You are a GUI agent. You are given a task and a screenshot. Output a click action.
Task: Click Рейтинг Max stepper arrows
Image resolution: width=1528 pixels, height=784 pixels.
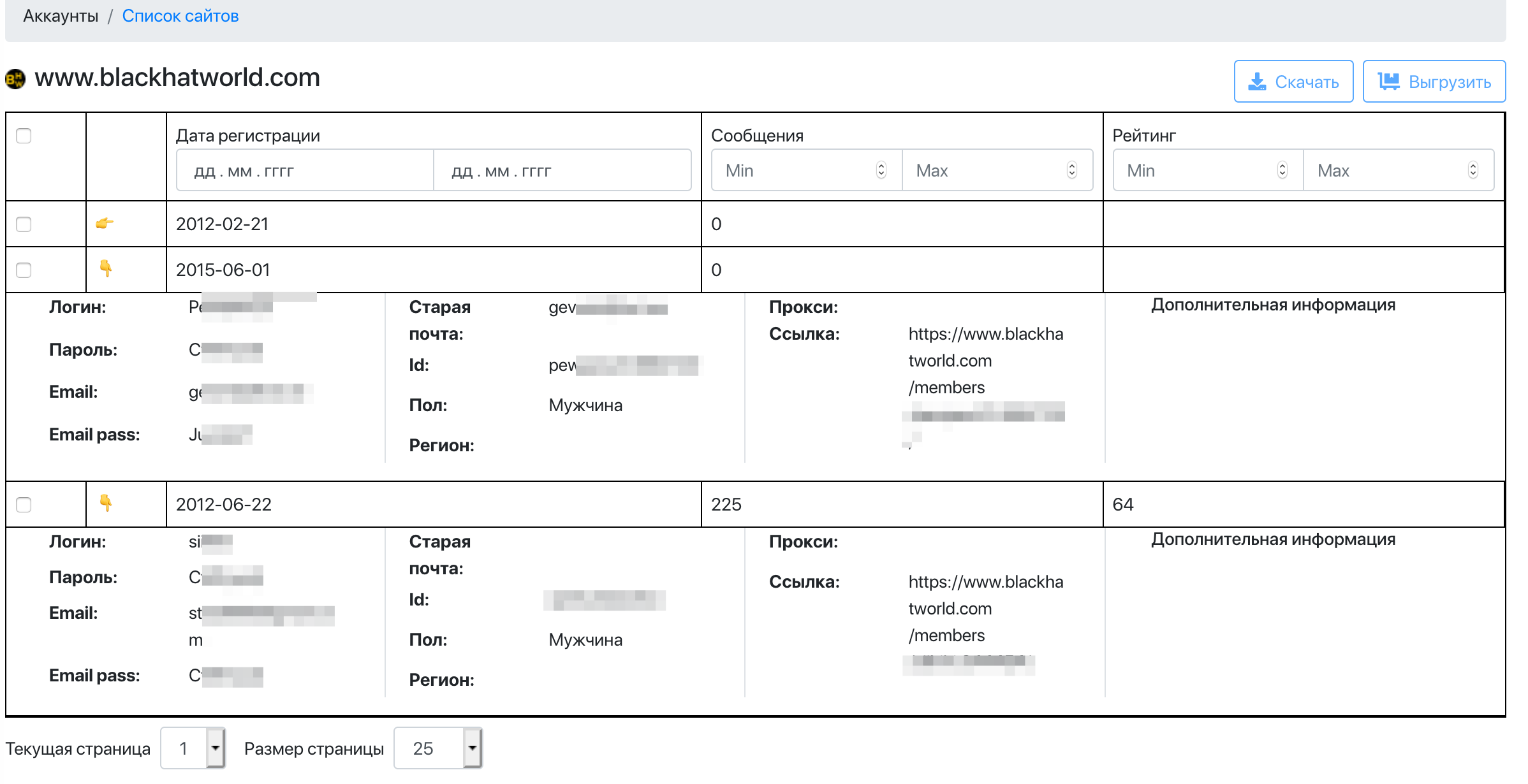[1473, 170]
